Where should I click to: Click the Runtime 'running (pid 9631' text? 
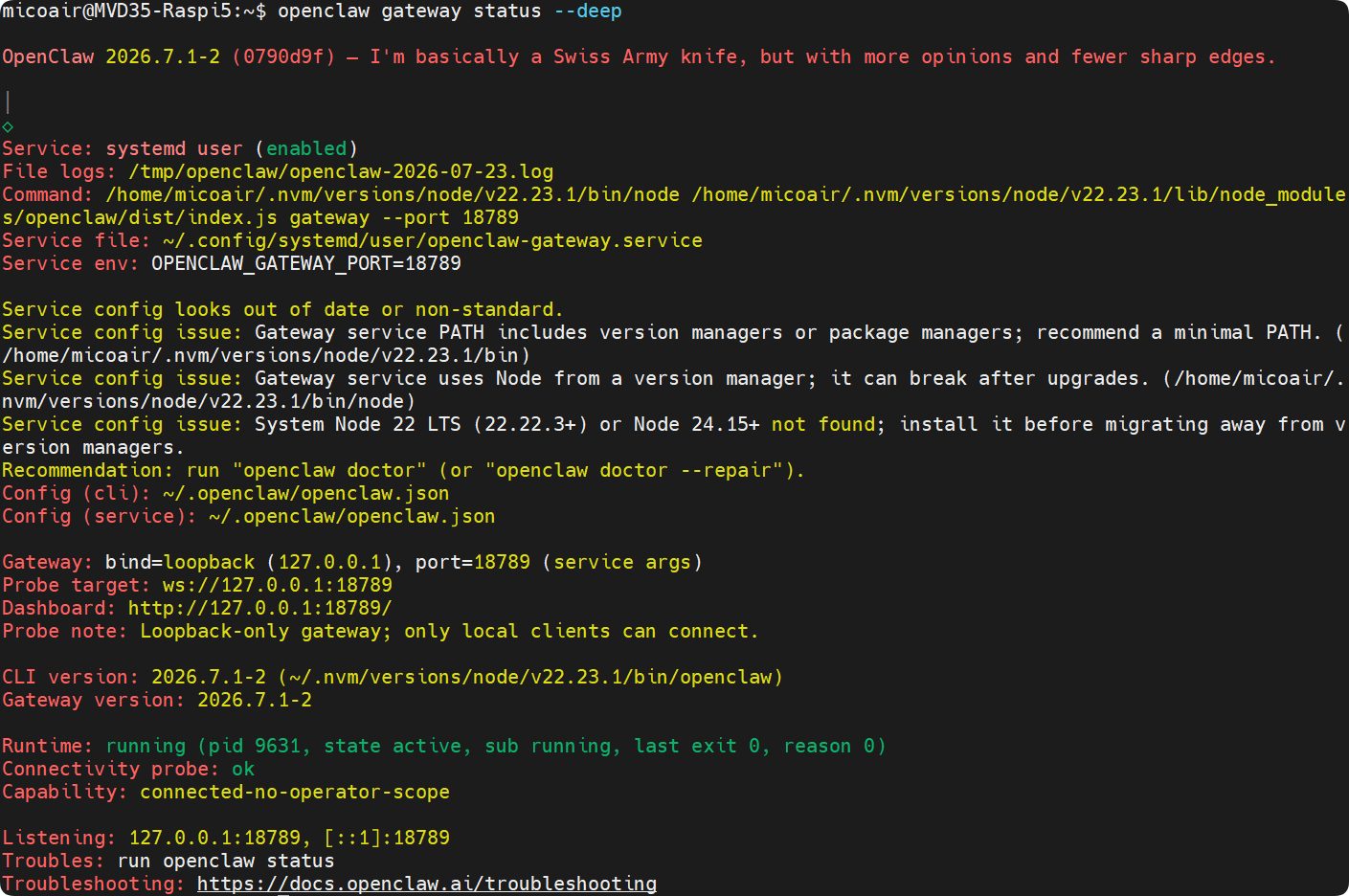(208, 746)
